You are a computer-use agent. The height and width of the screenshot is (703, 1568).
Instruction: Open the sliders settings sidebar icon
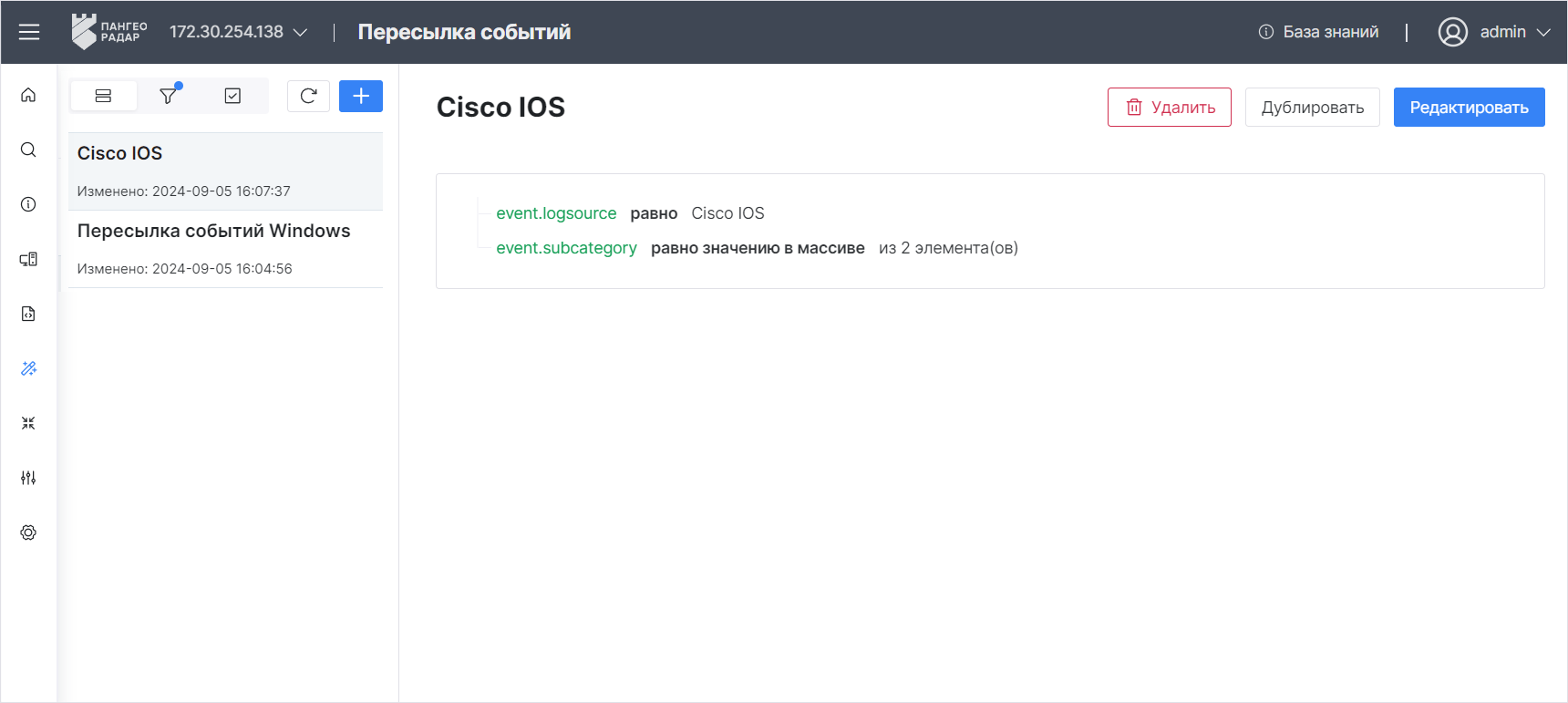[28, 478]
